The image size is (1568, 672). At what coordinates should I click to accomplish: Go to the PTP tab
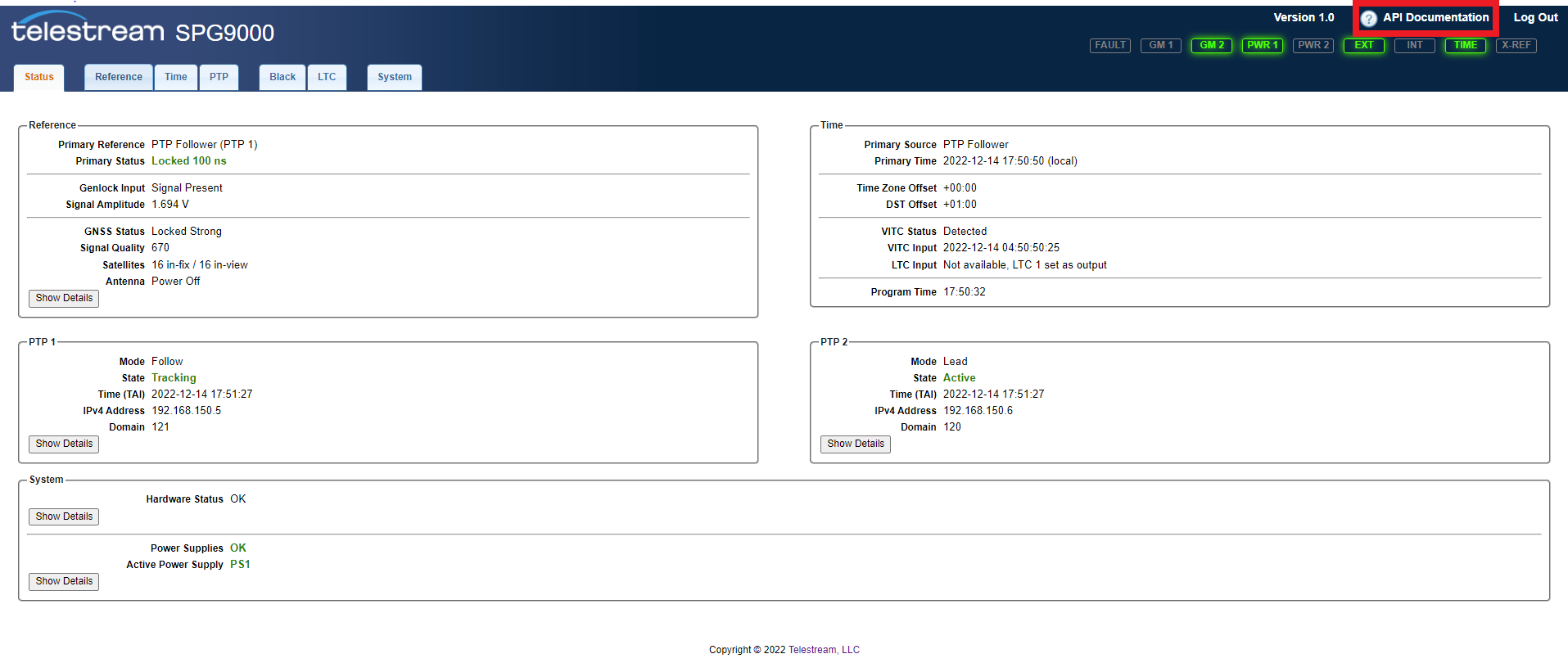pyautogui.click(x=219, y=77)
